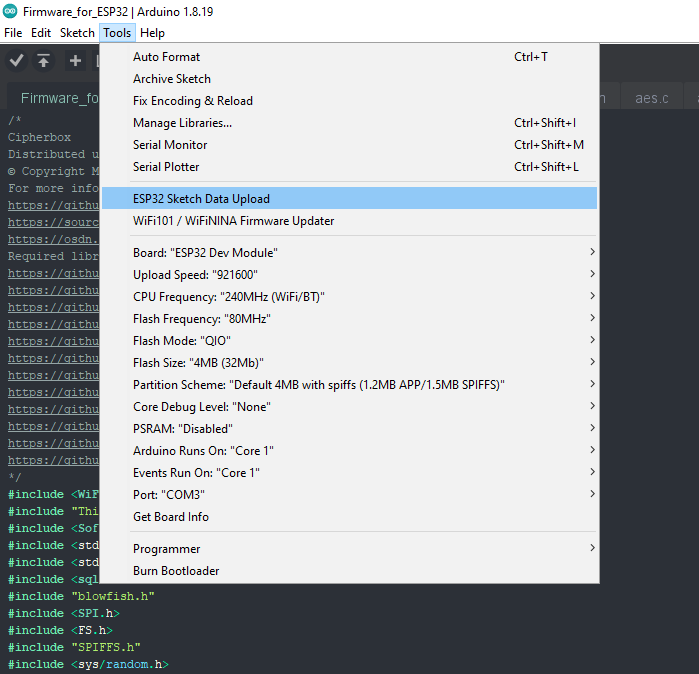
Task: Open Manage Libraries dialog
Action: click(350, 123)
